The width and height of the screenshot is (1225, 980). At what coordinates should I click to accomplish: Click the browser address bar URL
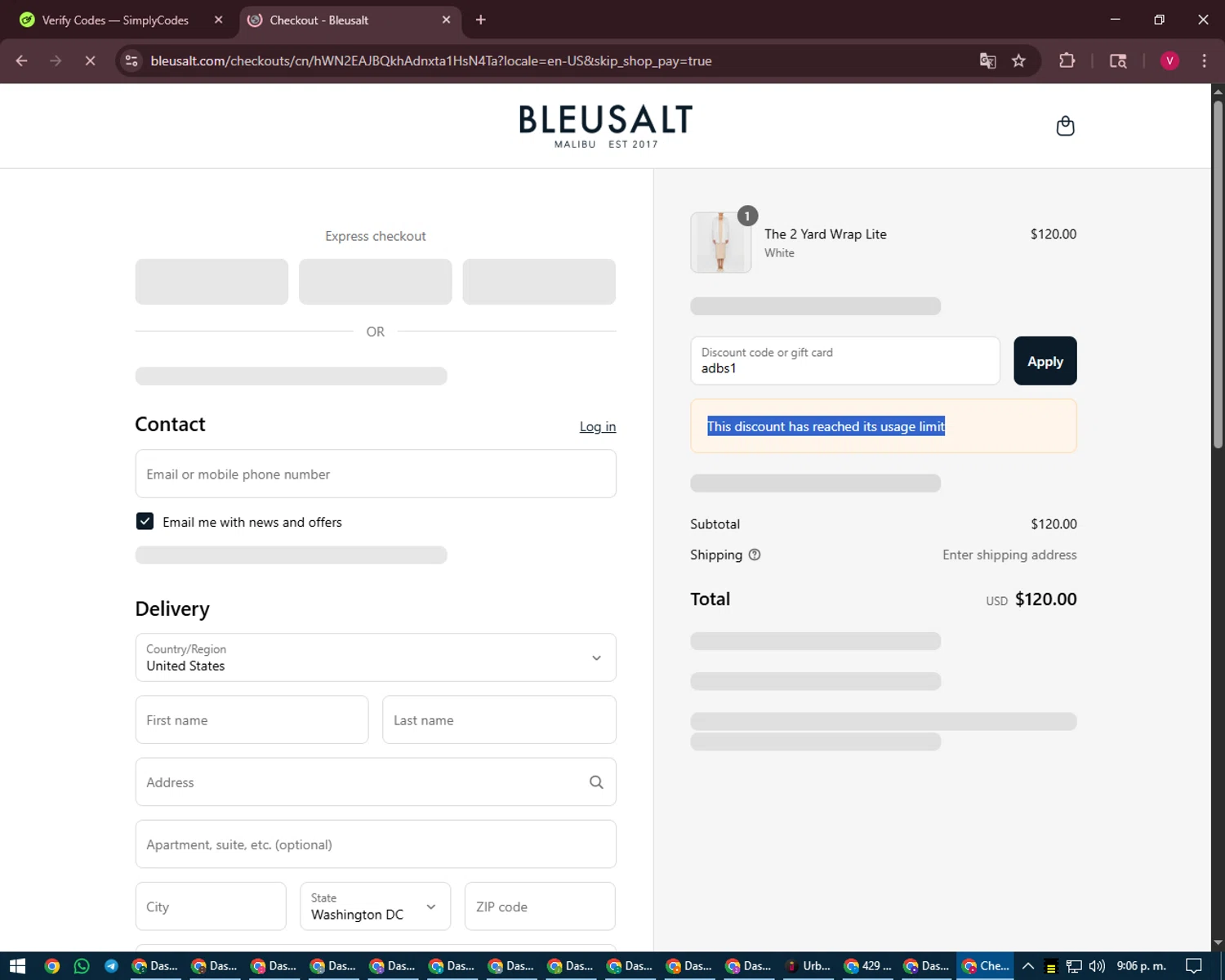click(431, 61)
